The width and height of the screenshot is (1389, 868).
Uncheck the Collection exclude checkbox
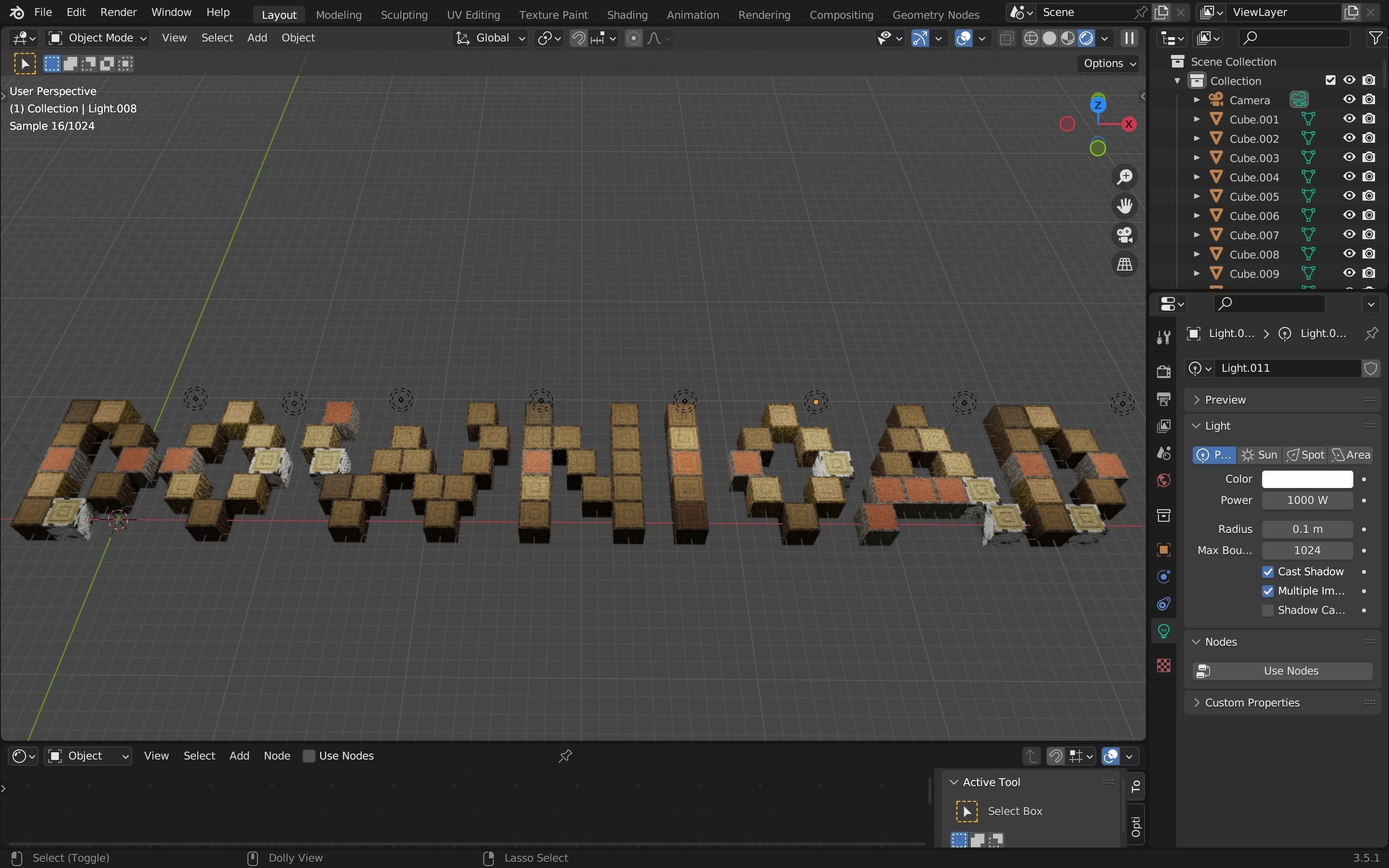pos(1331,81)
